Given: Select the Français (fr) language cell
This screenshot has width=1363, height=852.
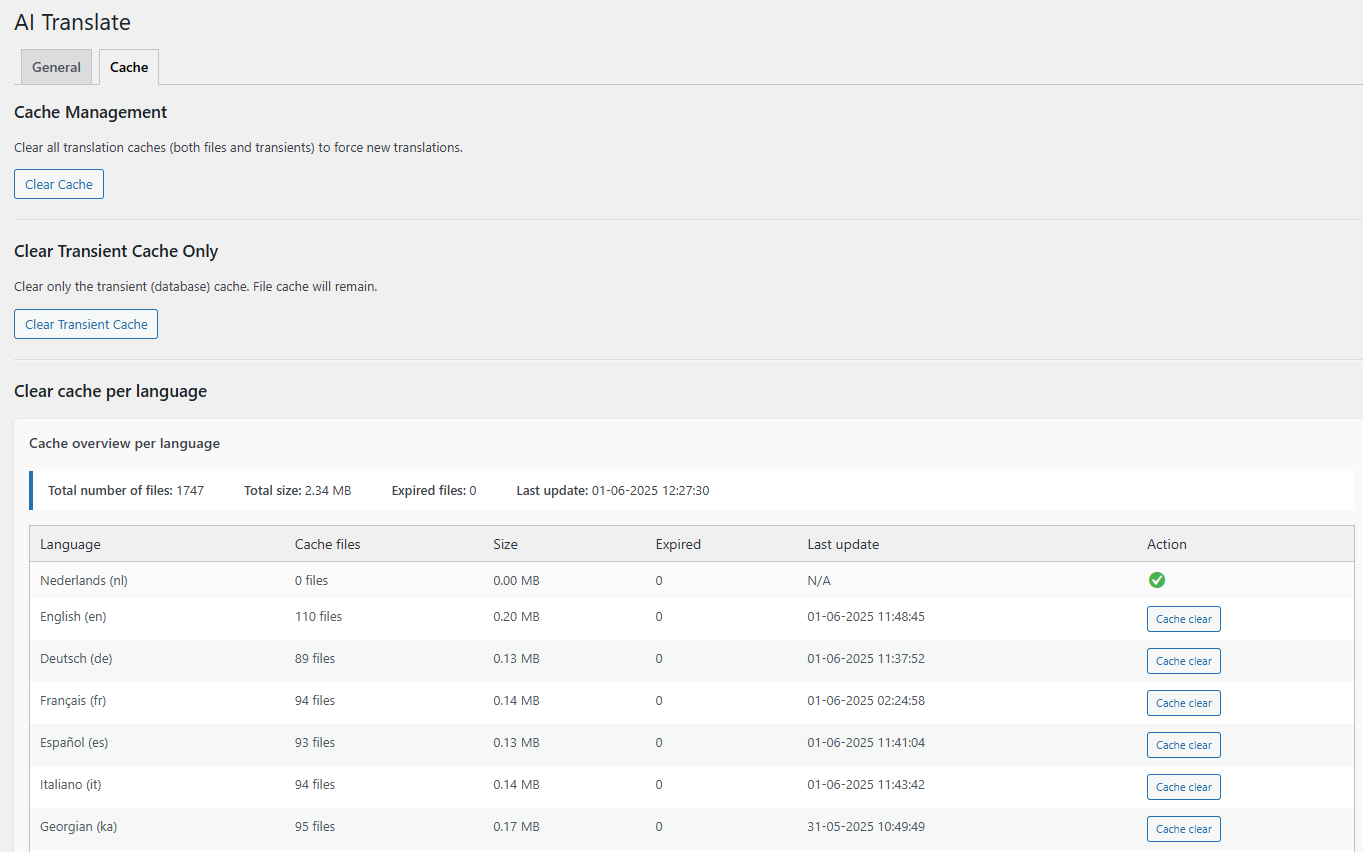Looking at the screenshot, I should coord(73,700).
